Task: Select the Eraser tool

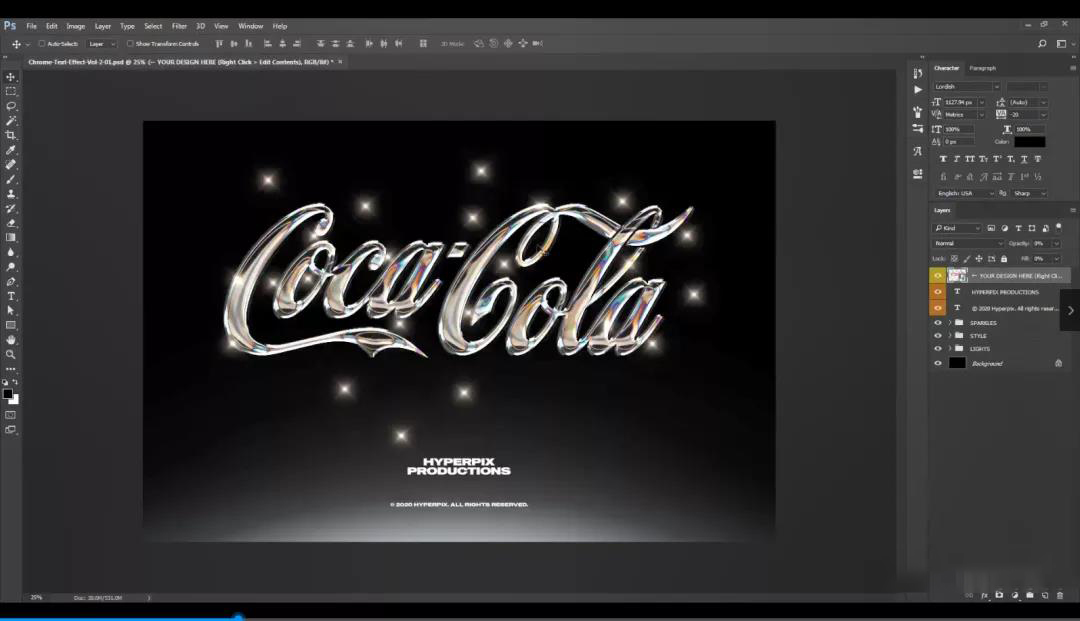Action: pyautogui.click(x=11, y=223)
